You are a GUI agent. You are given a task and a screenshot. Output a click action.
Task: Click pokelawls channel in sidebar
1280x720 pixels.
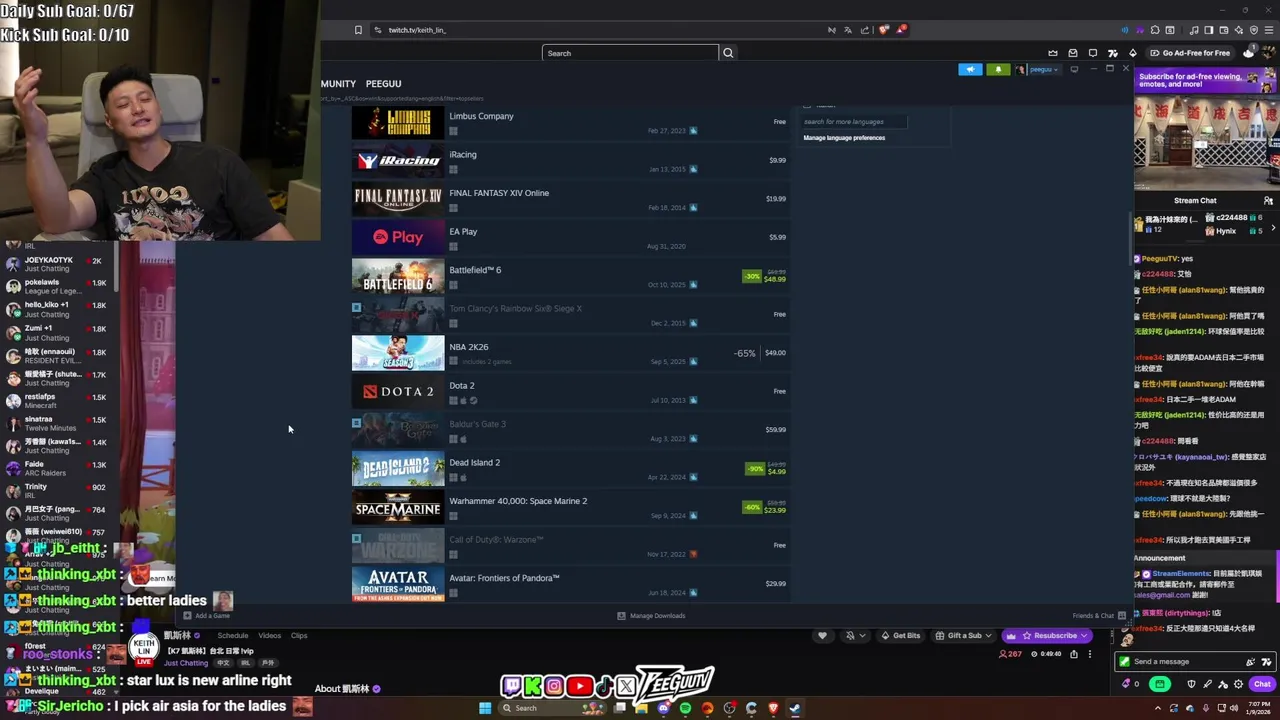[x=58, y=286]
